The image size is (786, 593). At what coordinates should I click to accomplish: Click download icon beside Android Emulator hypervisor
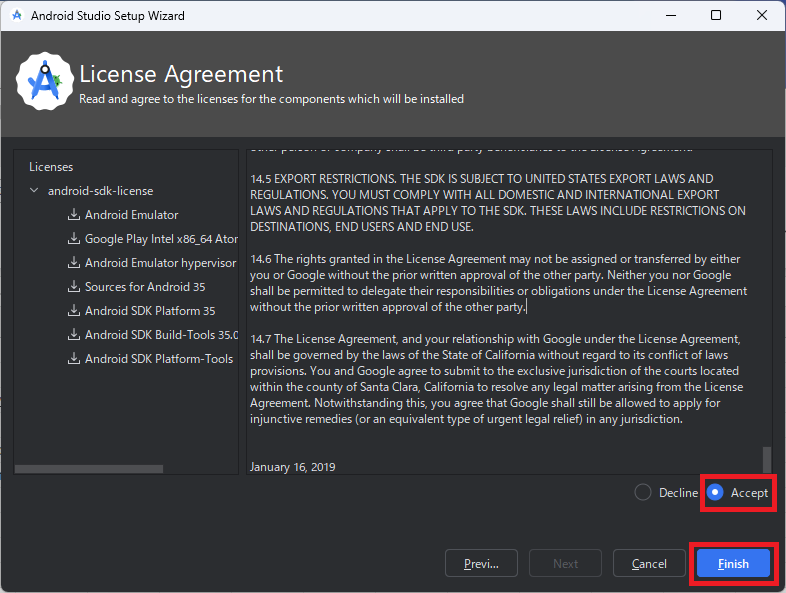(x=74, y=263)
